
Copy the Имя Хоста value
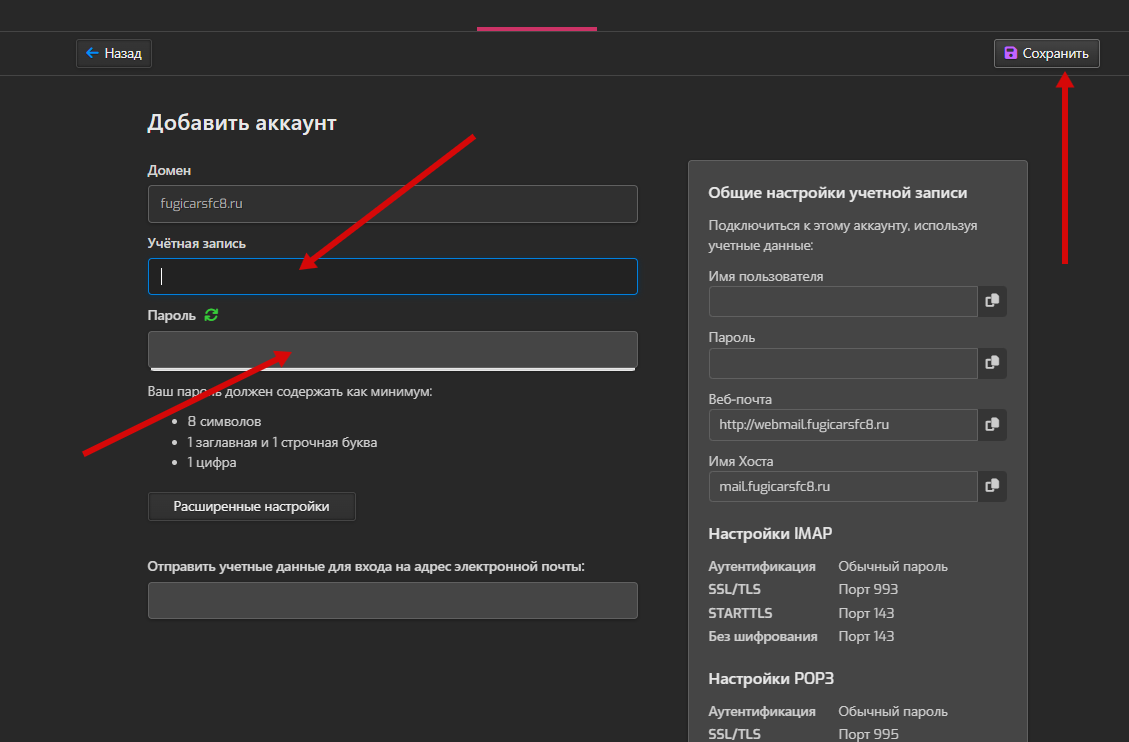[992, 487]
